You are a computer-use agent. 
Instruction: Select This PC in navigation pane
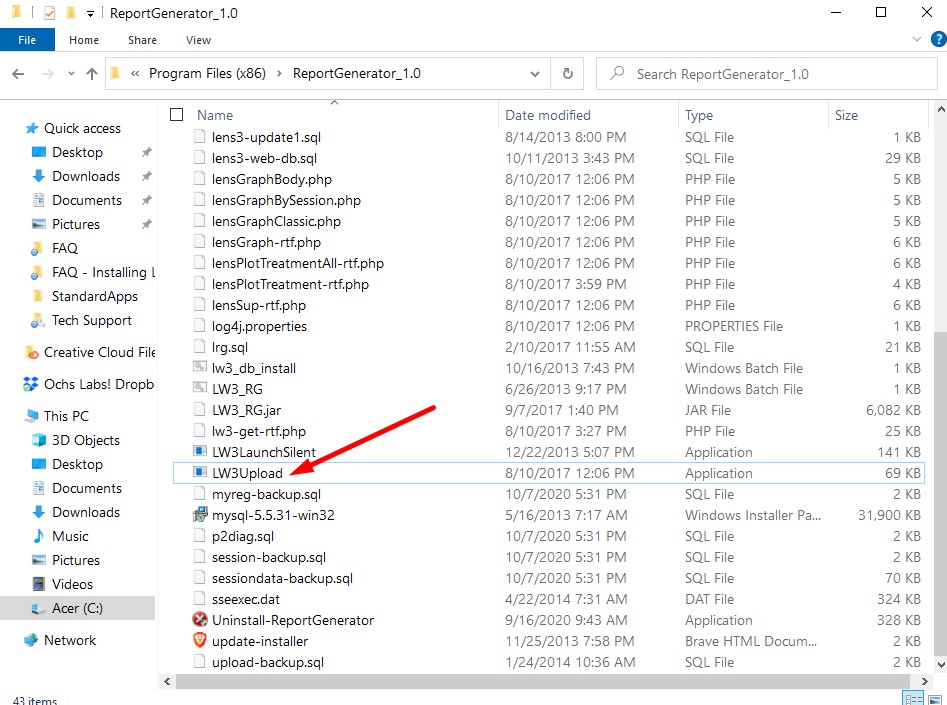(x=66, y=416)
